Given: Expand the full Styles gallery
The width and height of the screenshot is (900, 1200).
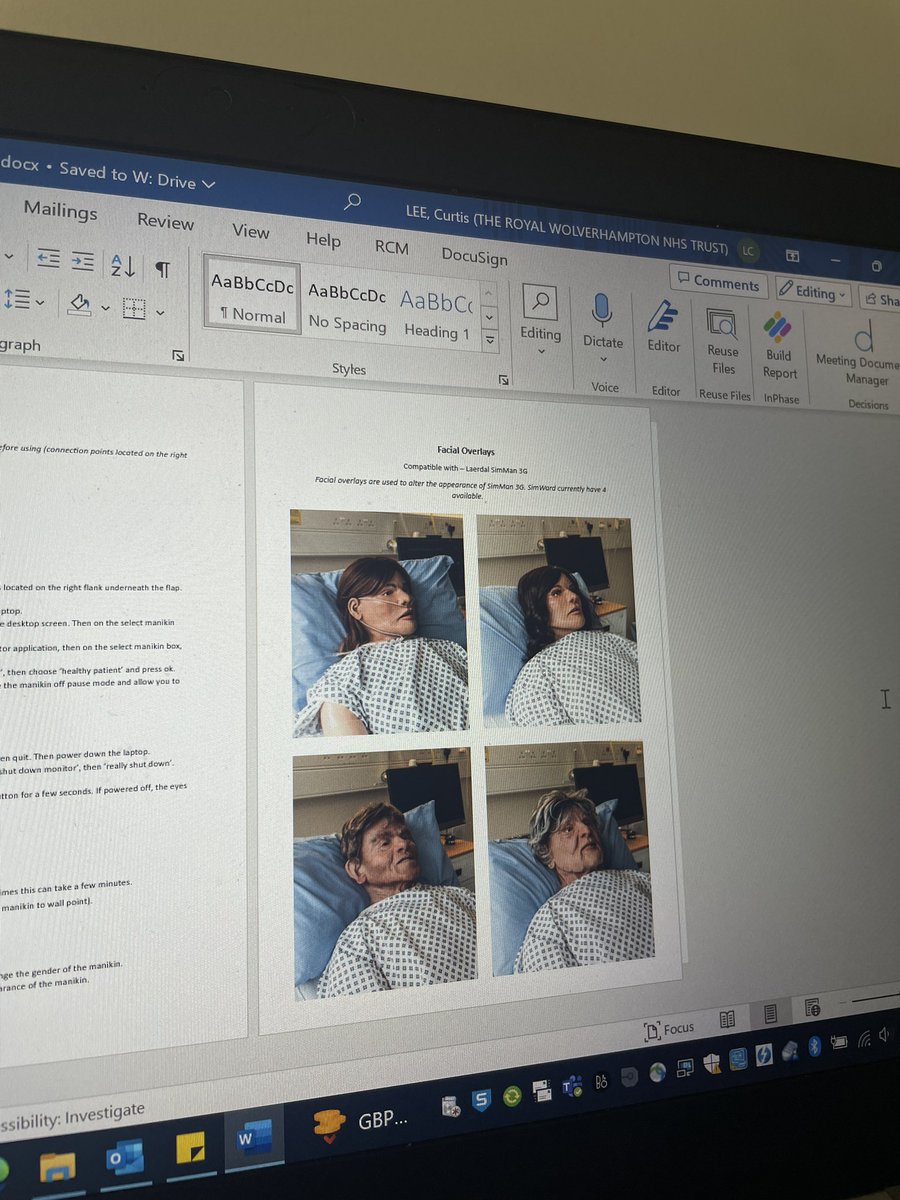Looking at the screenshot, I should [490, 339].
